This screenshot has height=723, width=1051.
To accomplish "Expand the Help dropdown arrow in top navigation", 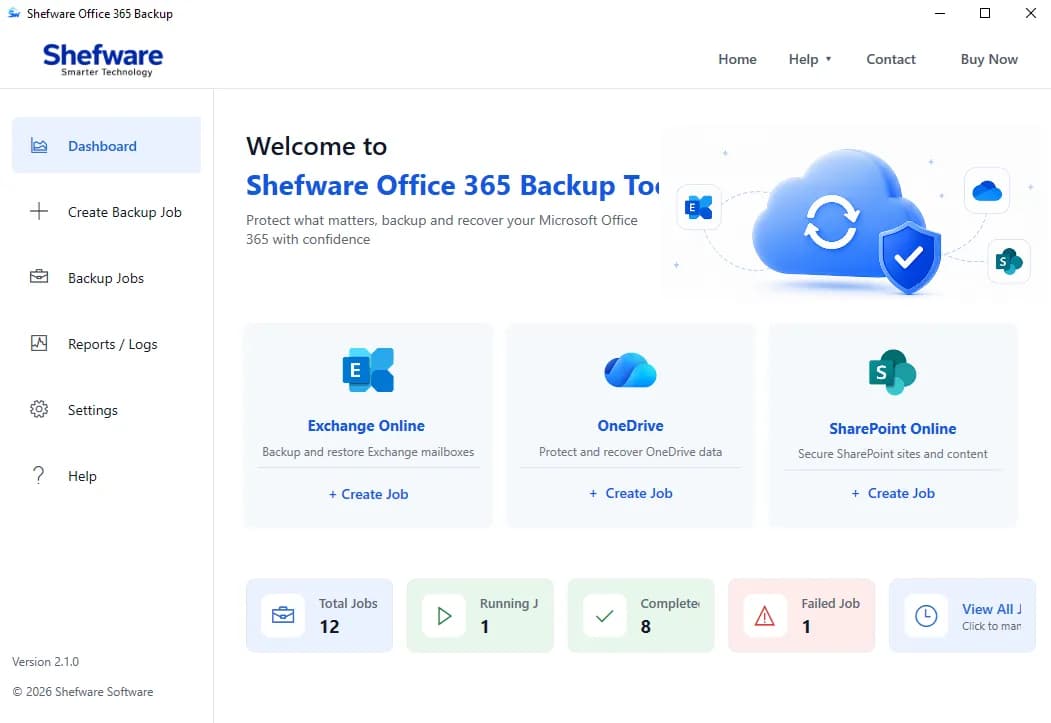I will [828, 59].
